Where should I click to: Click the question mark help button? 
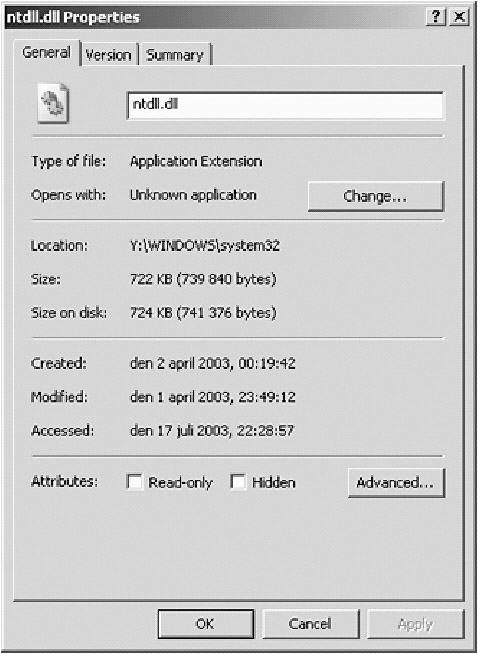tap(436, 17)
